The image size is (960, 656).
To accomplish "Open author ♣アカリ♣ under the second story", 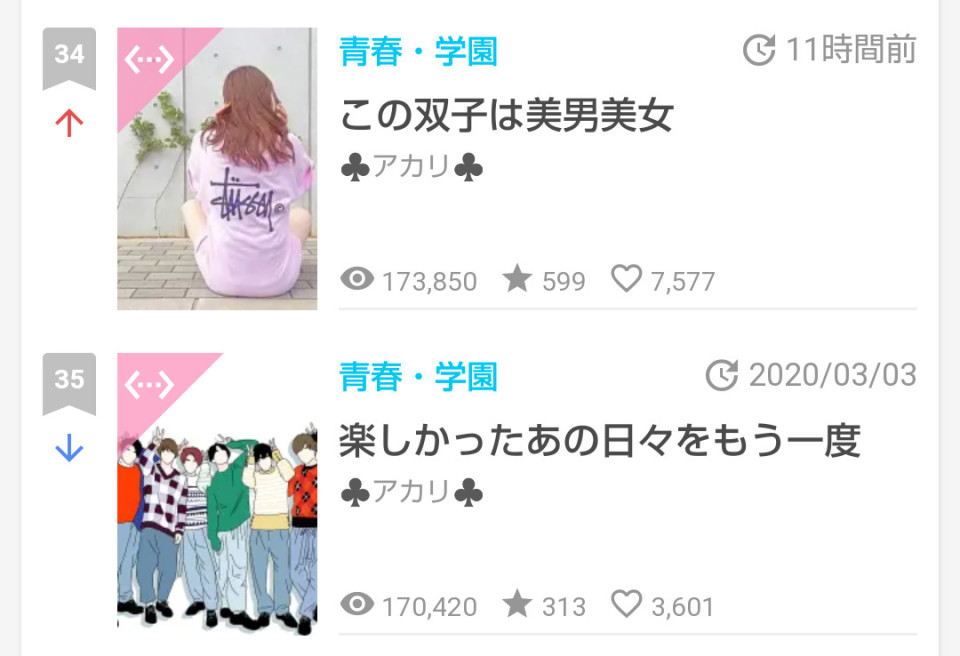I will pos(411,492).
